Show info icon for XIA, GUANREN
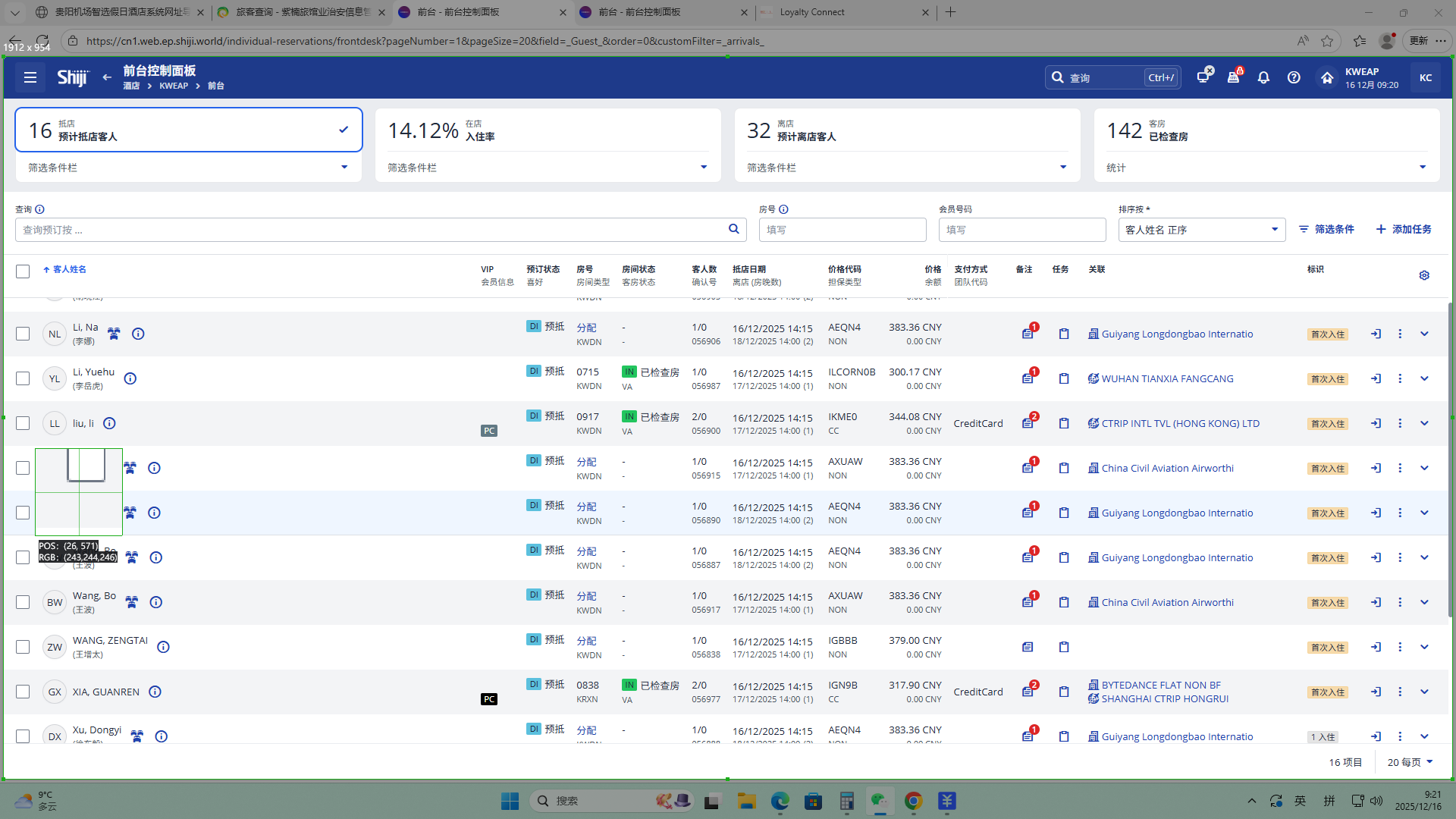 tap(155, 692)
